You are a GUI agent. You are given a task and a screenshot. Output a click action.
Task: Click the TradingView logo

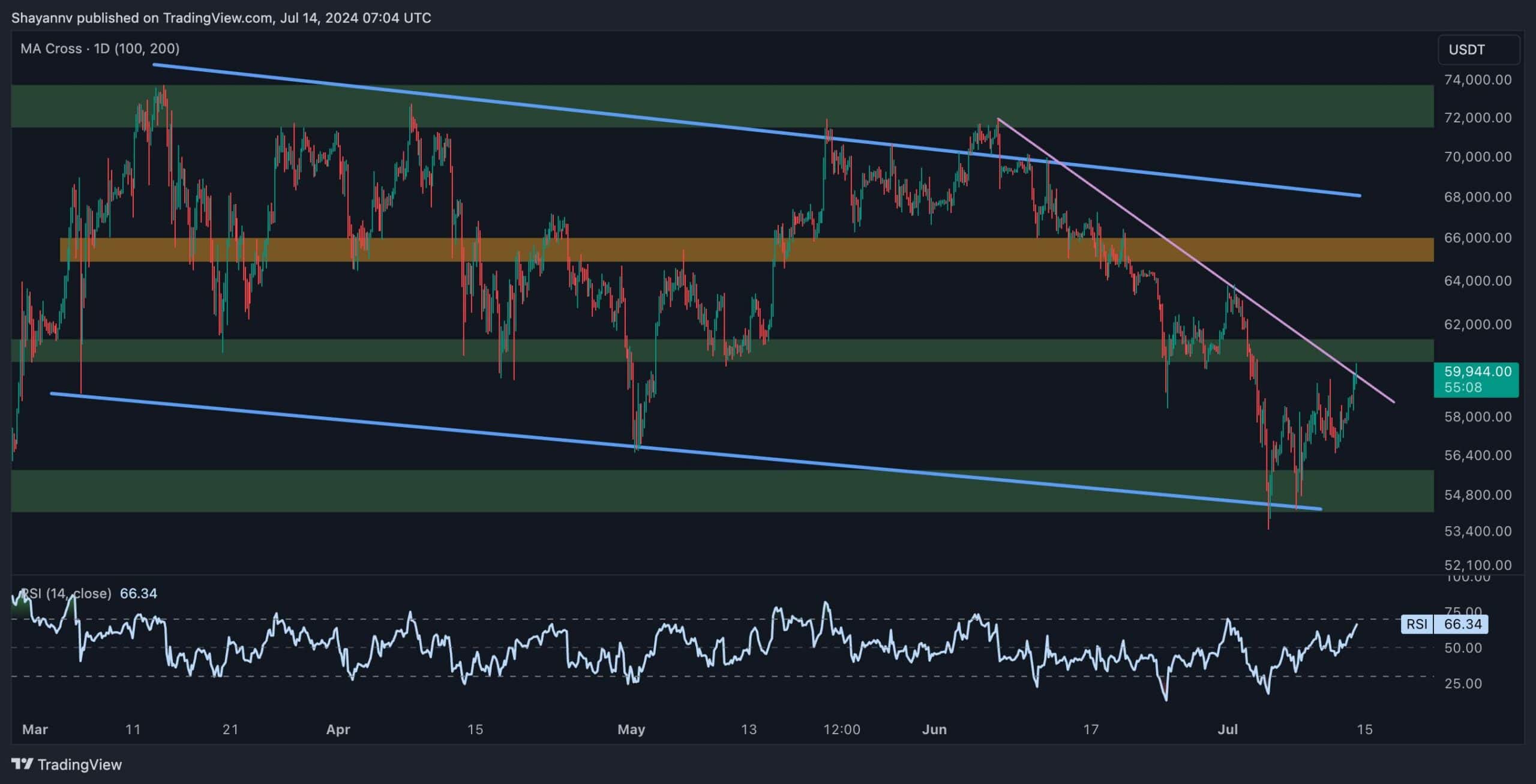[x=67, y=764]
